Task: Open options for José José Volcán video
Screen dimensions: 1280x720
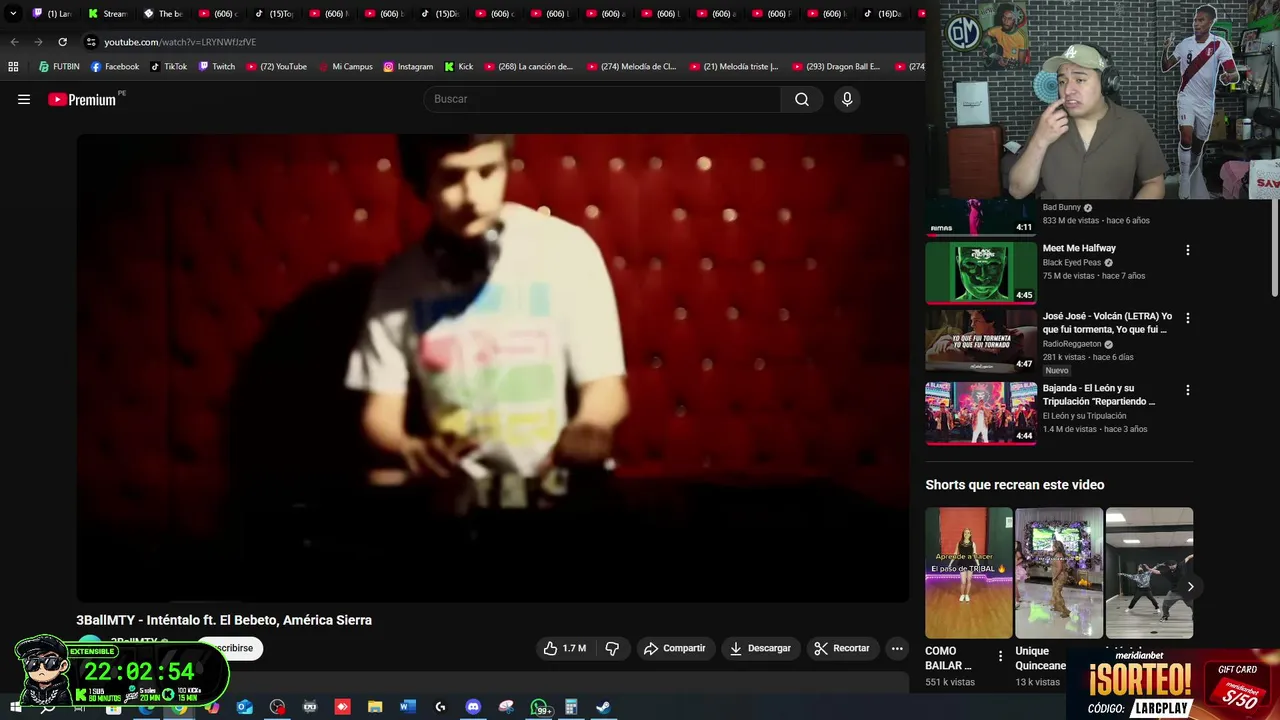Action: tap(1188, 318)
